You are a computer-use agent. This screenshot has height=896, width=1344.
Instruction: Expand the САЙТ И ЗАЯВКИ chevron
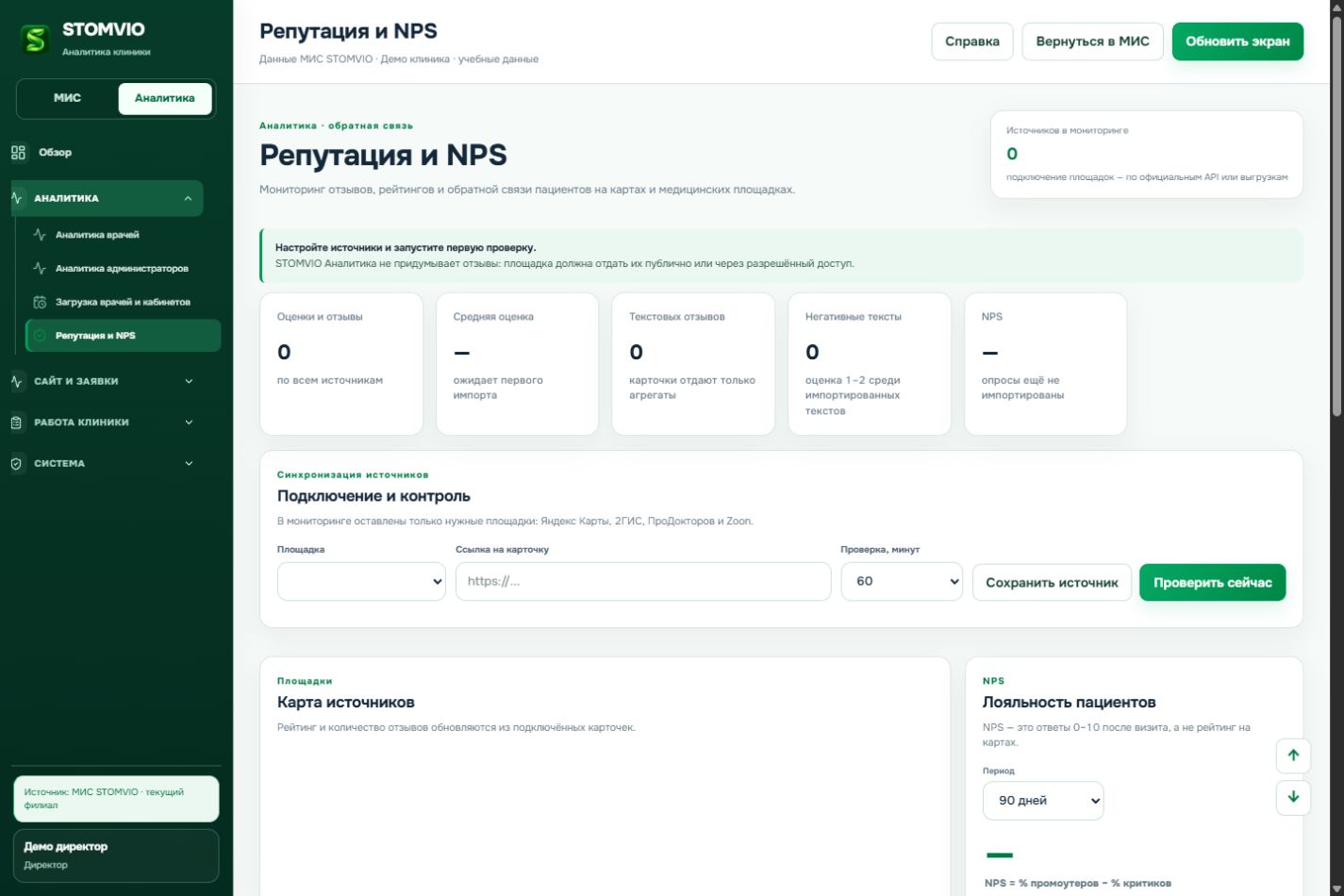click(189, 381)
